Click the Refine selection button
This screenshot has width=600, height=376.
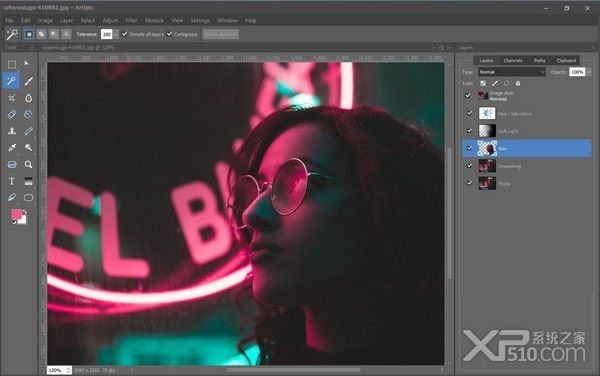pos(221,34)
